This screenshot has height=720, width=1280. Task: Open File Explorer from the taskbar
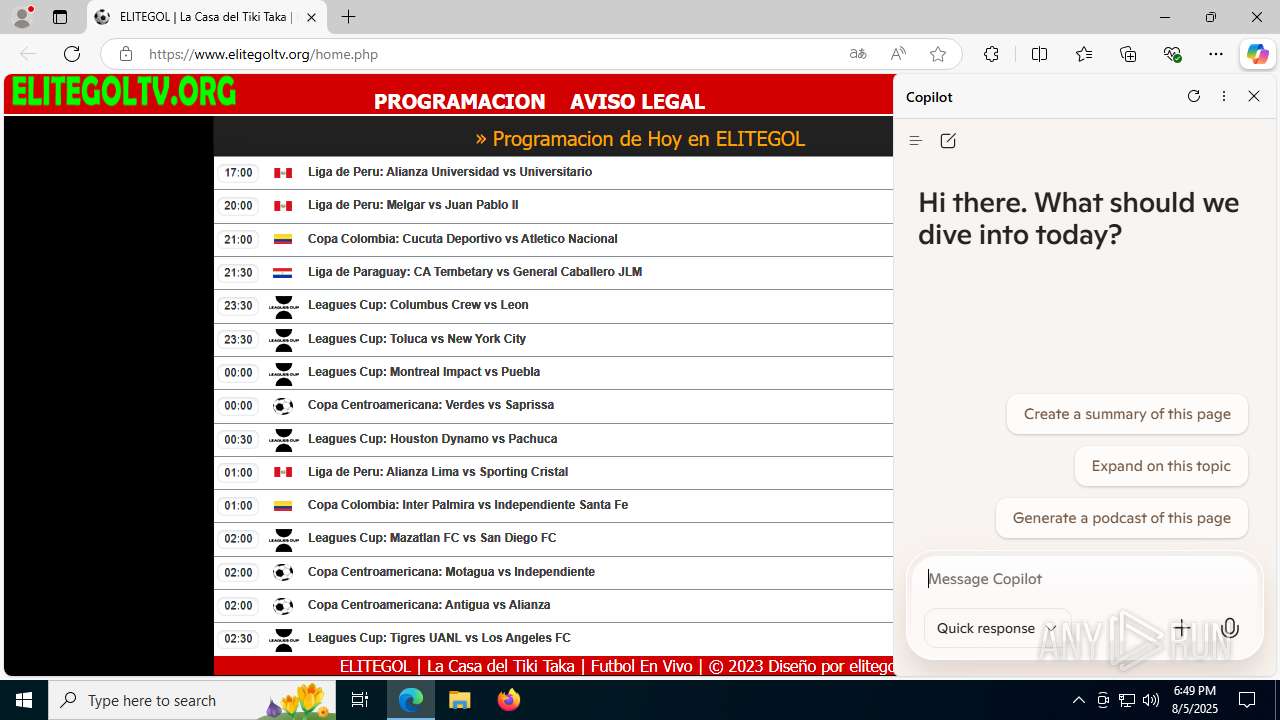[460, 700]
